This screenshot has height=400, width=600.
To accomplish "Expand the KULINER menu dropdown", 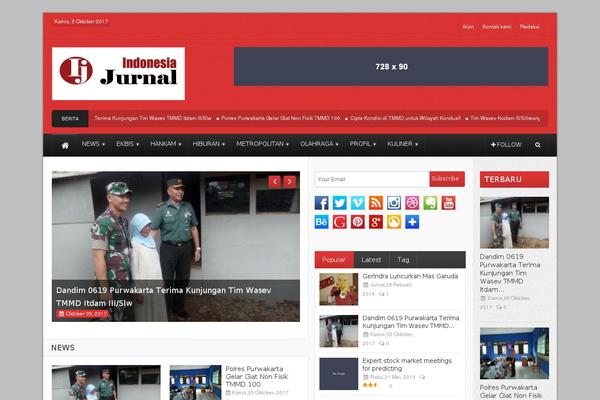I will point(402,144).
